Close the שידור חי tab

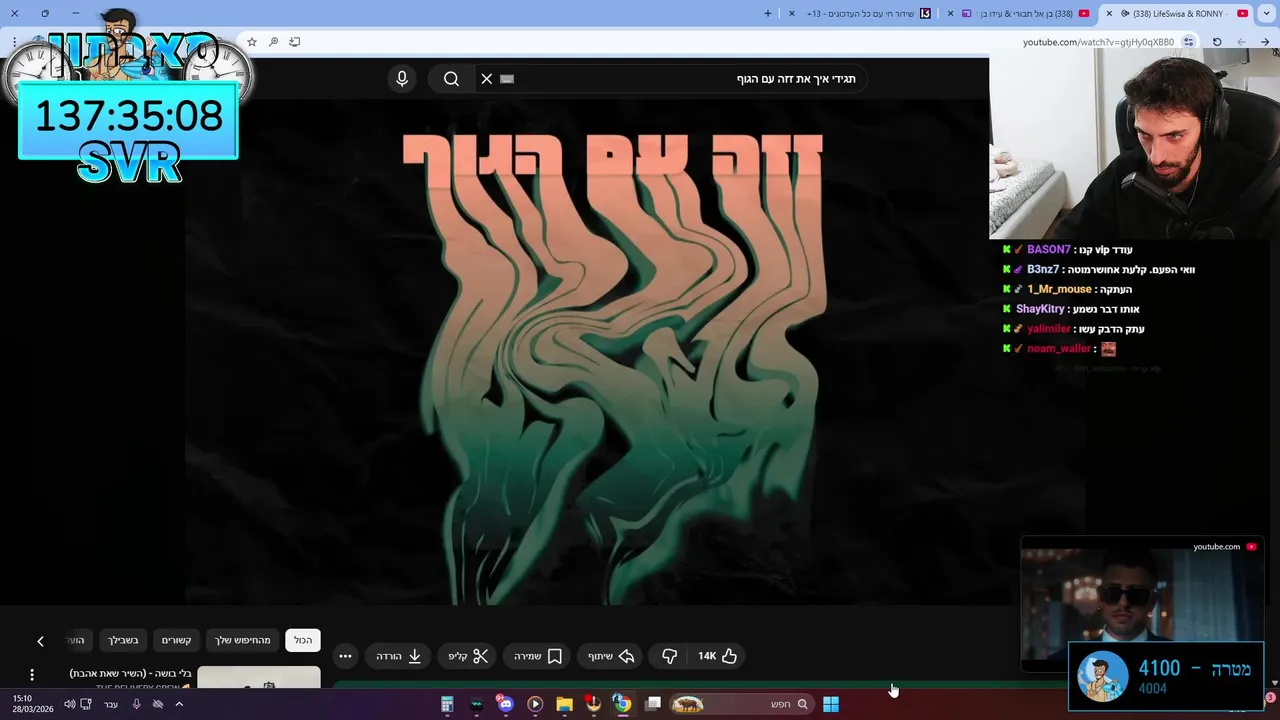793,13
